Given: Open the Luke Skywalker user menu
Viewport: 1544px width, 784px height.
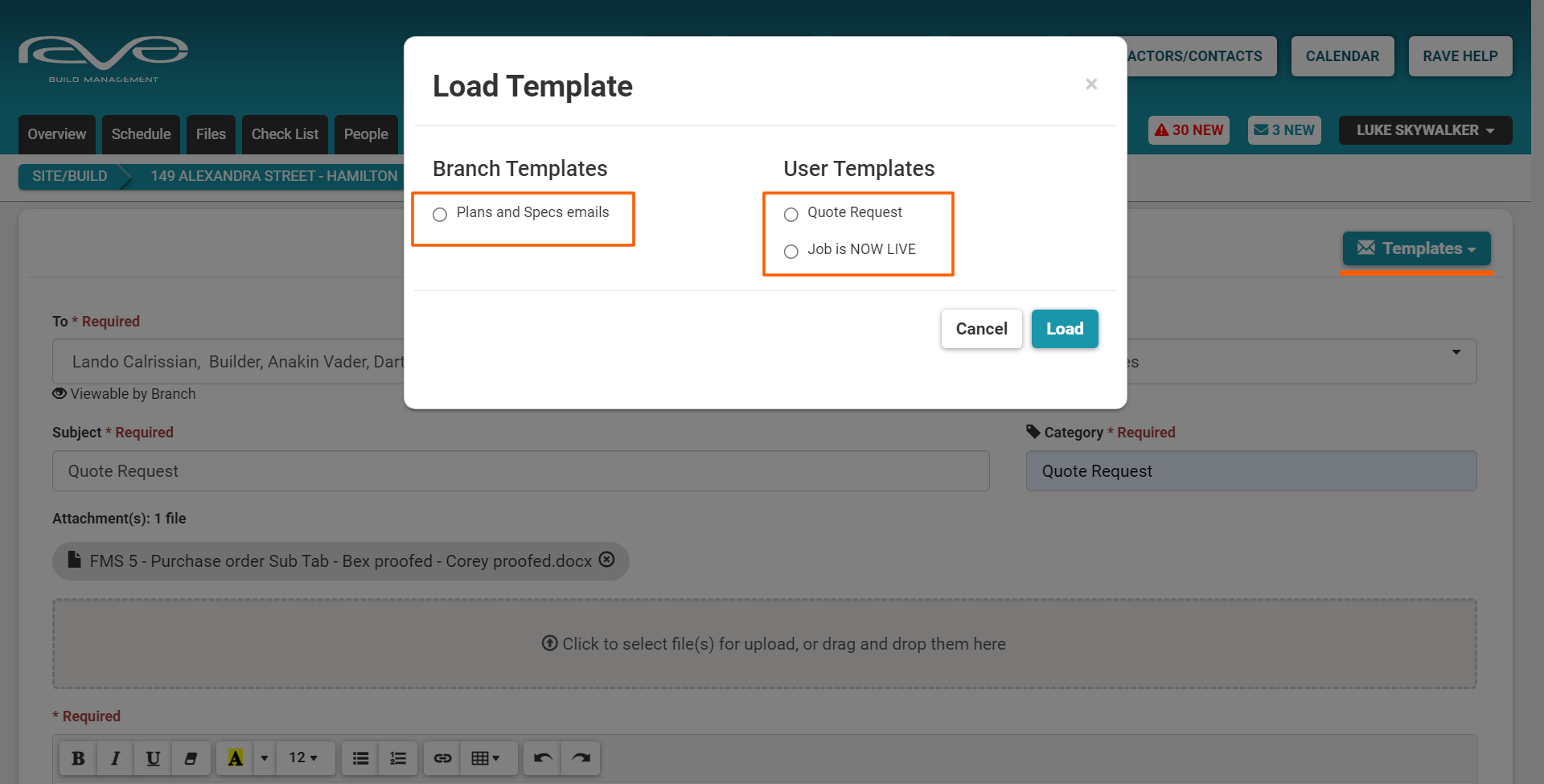Looking at the screenshot, I should point(1425,130).
